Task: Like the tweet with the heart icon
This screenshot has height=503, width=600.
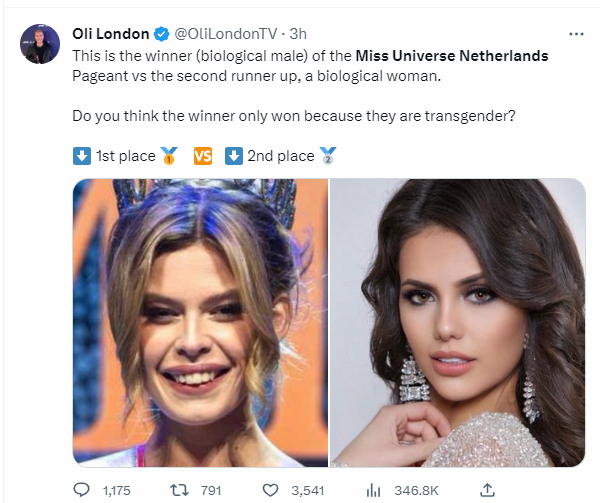Action: tap(270, 489)
